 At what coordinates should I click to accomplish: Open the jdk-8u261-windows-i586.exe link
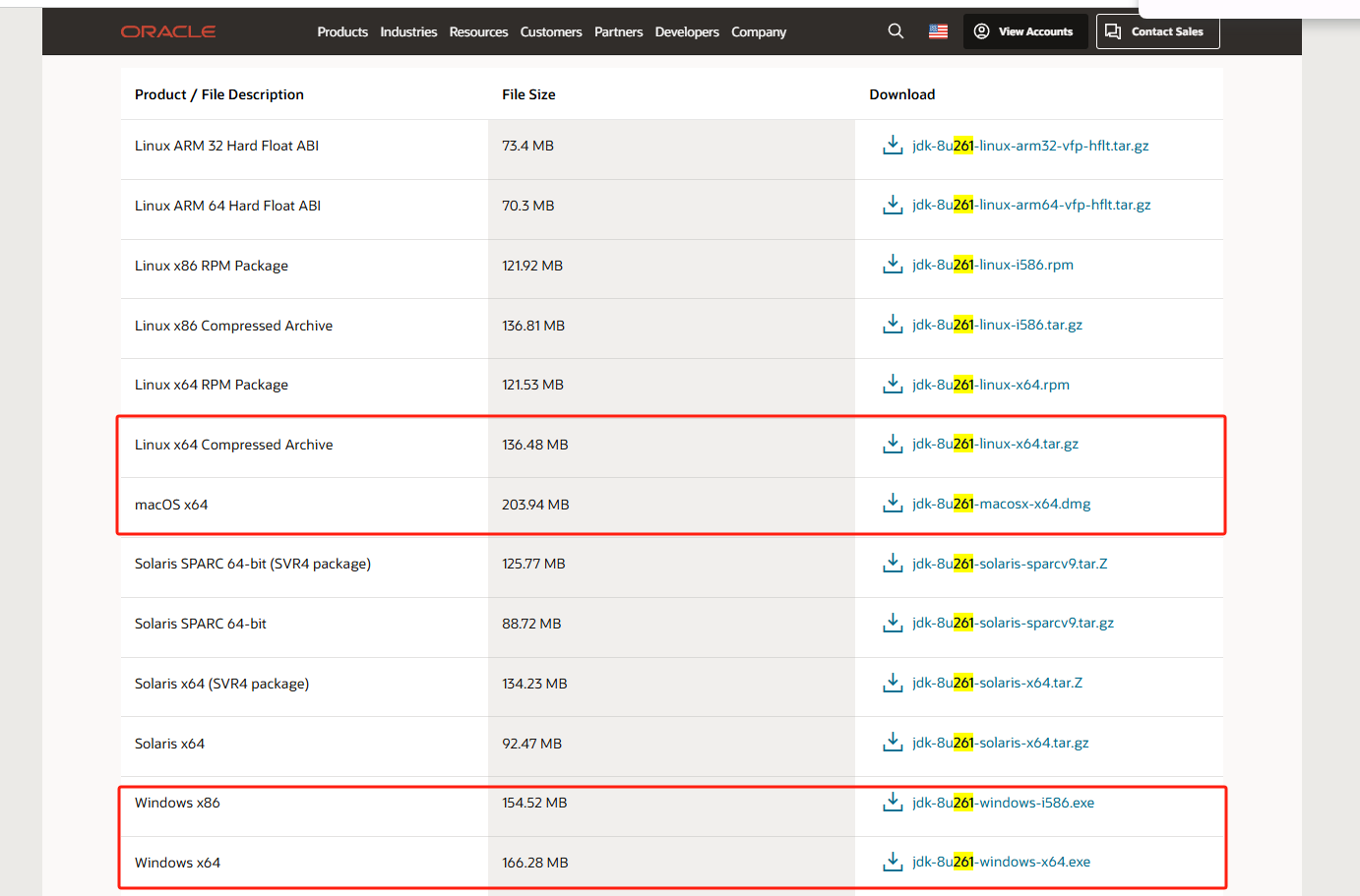pos(1003,803)
